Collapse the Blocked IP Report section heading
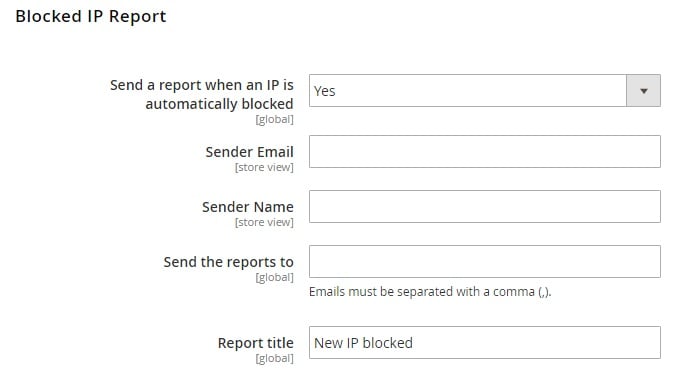This screenshot has height=377, width=679. point(91,16)
